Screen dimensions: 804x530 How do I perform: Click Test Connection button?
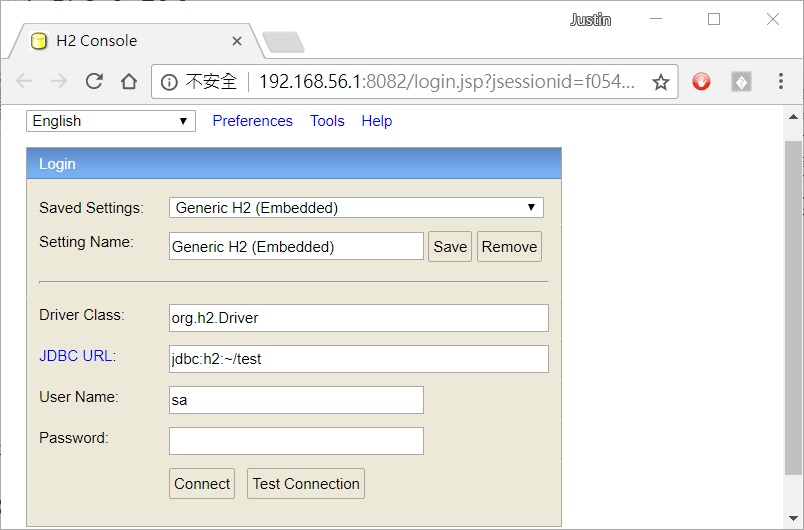[306, 483]
